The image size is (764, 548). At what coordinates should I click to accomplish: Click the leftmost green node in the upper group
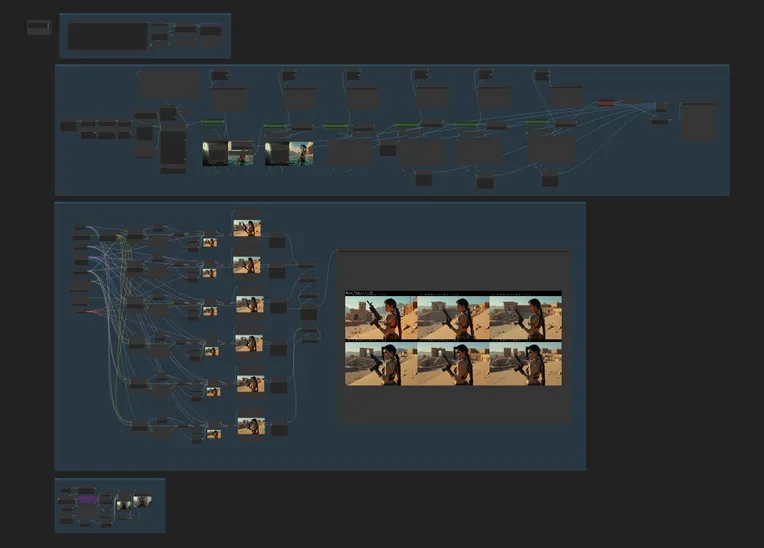[x=212, y=122]
